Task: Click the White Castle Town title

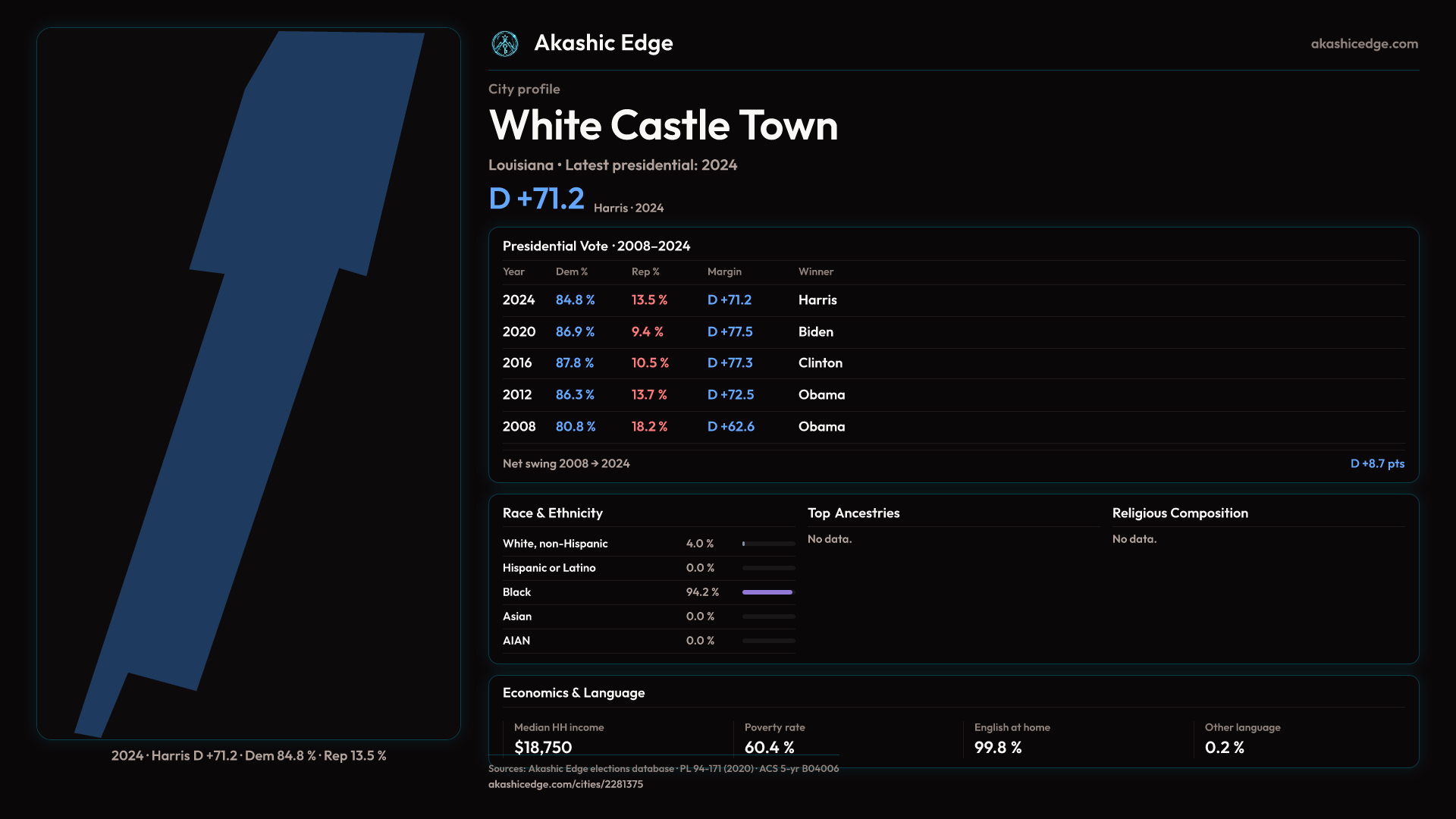Action: 663,125
